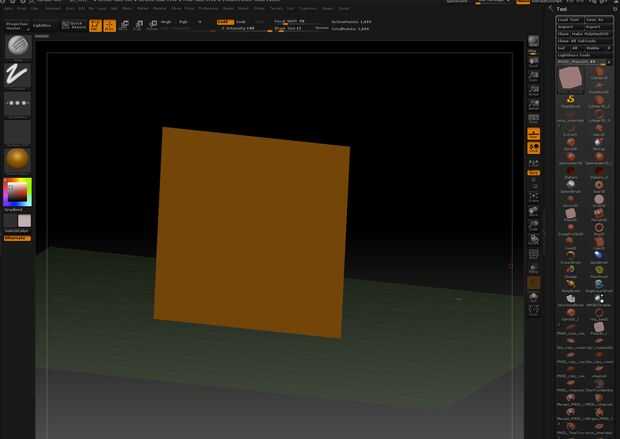Screen dimensions: 620x439
Task: Open Lightbox Tools from Tool palette
Action: (584, 55)
